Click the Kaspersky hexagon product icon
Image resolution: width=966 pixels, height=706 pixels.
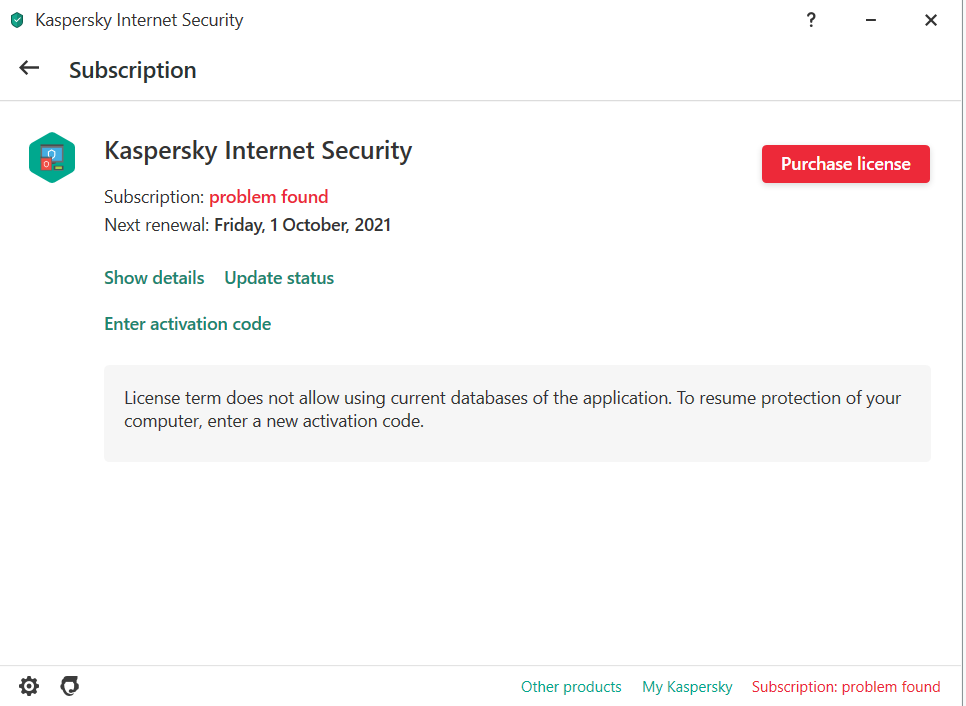click(x=52, y=158)
